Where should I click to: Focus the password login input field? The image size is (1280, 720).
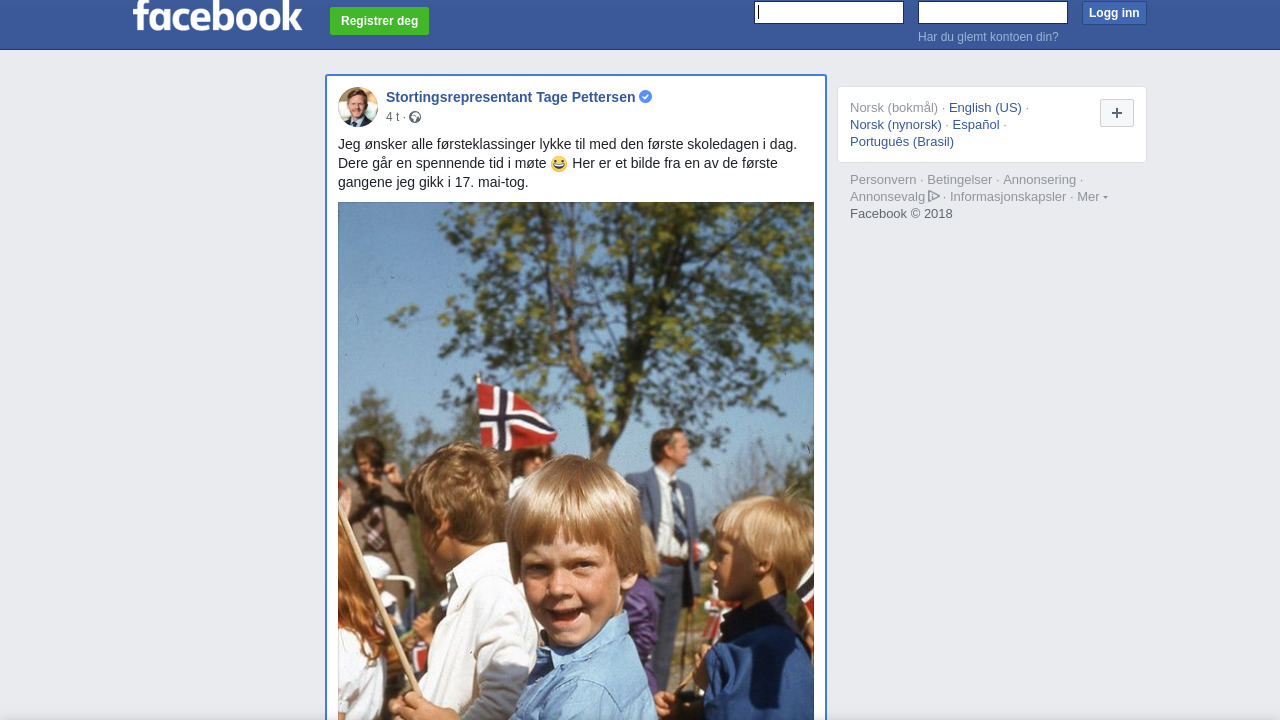993,13
